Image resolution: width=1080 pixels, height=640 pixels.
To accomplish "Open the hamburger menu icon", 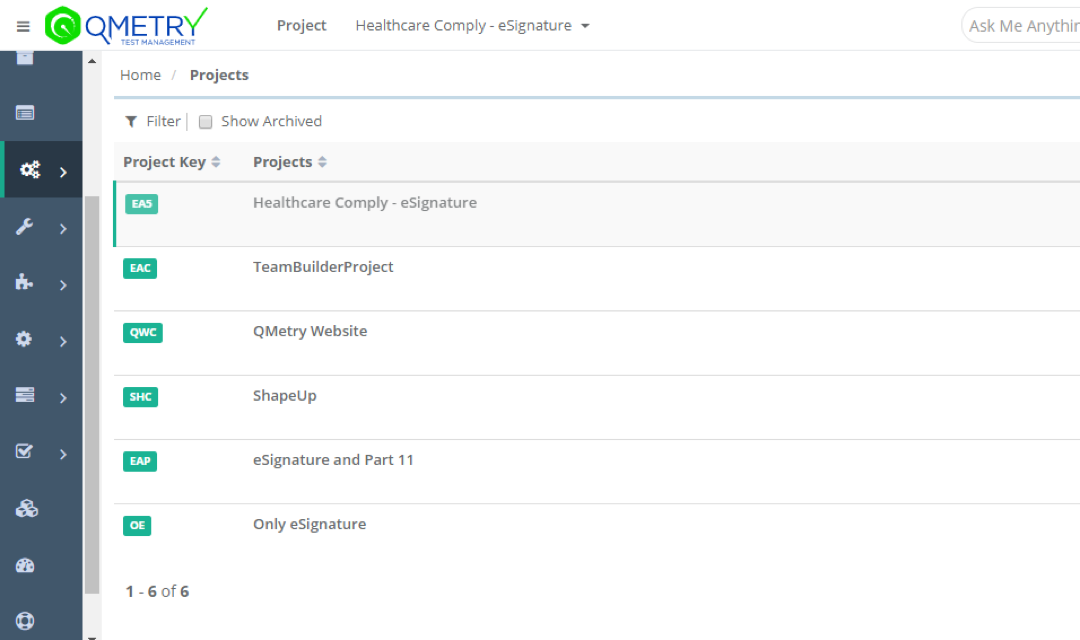I will point(23,26).
